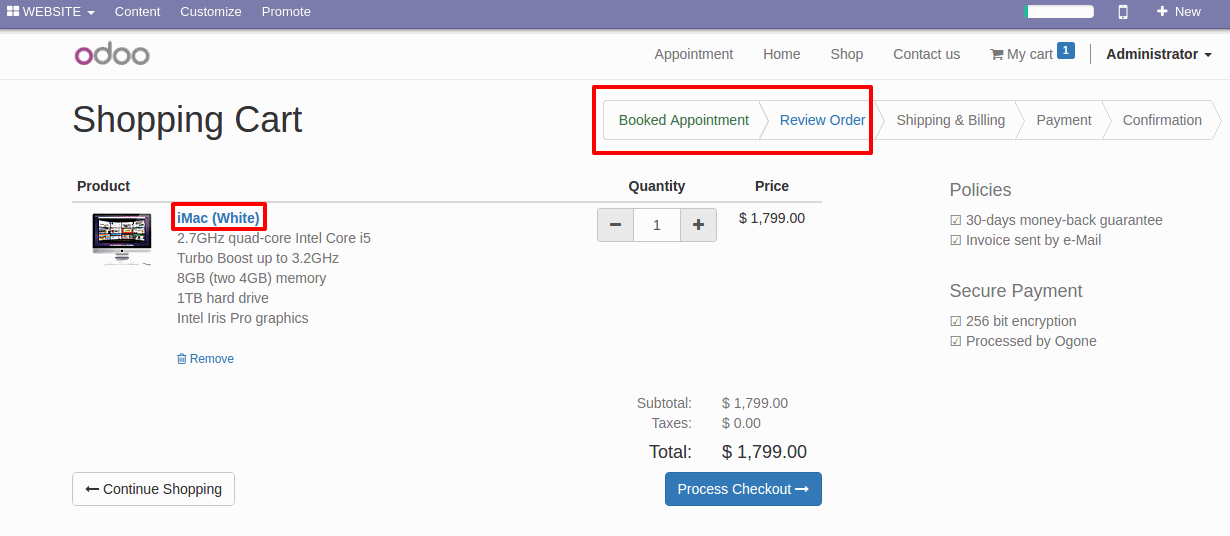Click Intel Iris Pro graphics description line
Image resolution: width=1230 pixels, height=536 pixels.
[243, 318]
